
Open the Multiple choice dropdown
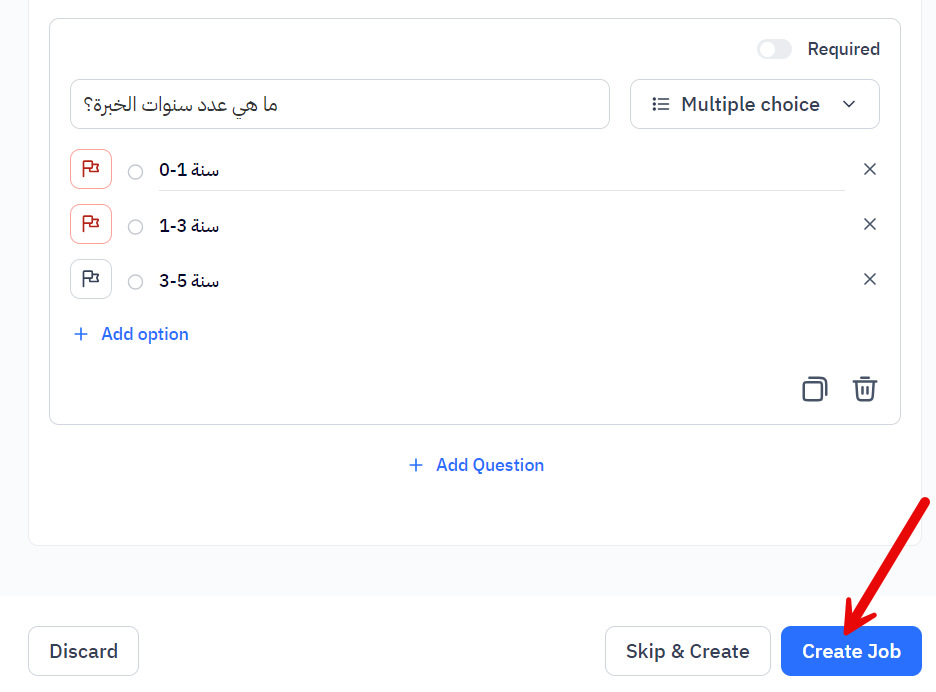(x=754, y=103)
